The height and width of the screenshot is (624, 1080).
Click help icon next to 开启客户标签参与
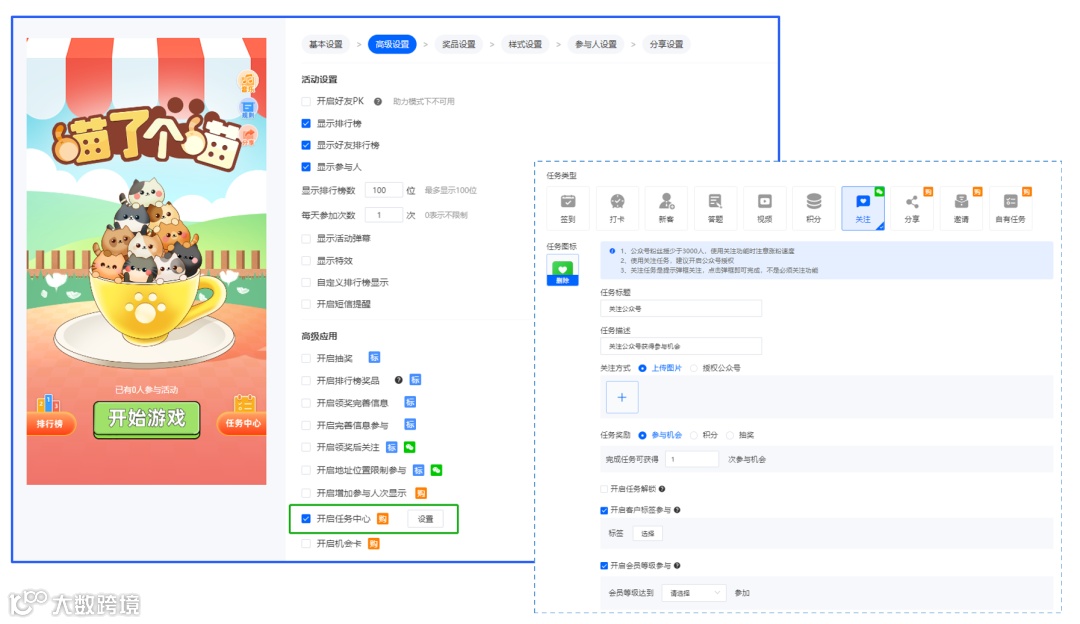[x=677, y=510]
